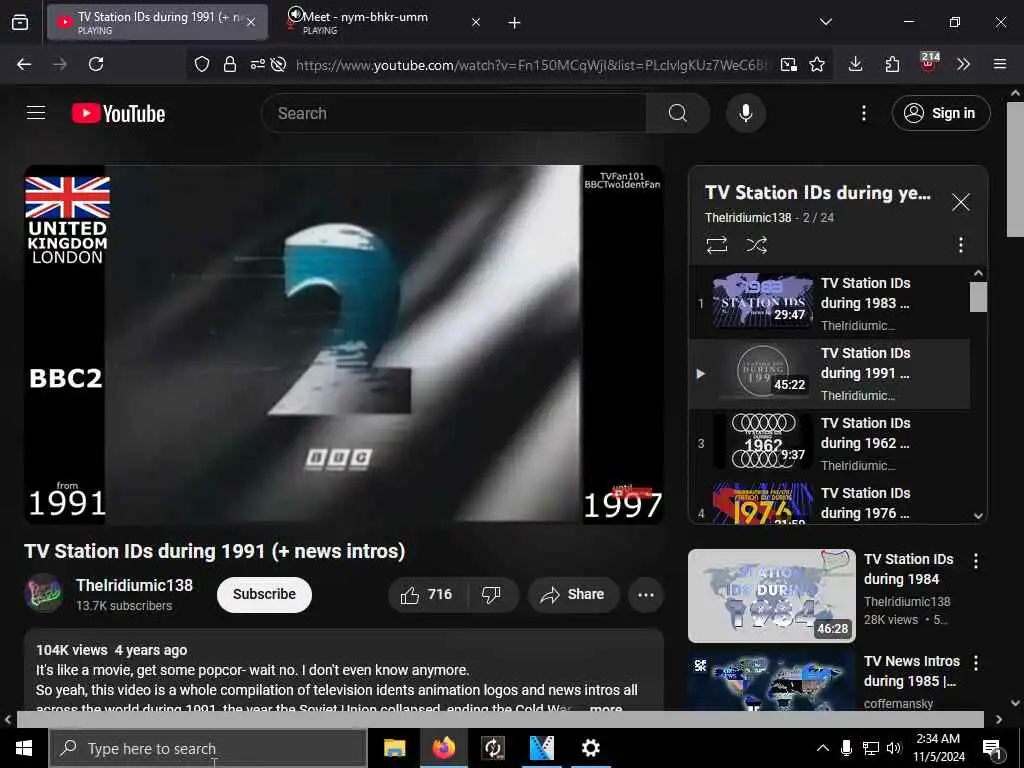Image resolution: width=1024 pixels, height=768 pixels.
Task: Open YouTube settings three-dot menu
Action: [863, 113]
